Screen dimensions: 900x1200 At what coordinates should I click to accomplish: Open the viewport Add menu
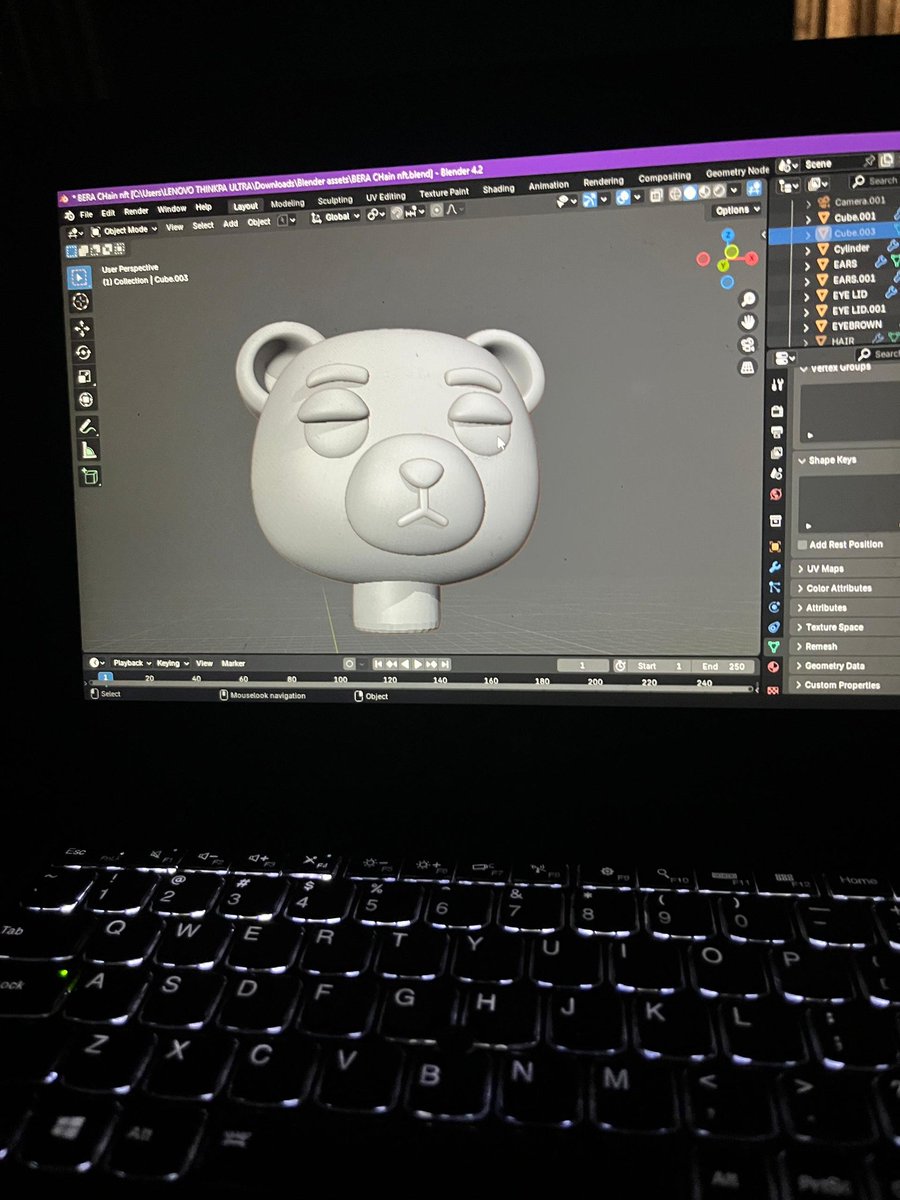point(230,224)
